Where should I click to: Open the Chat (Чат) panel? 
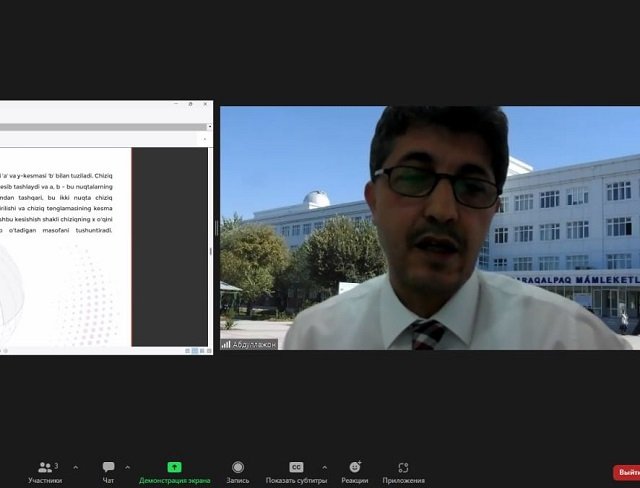point(108,471)
